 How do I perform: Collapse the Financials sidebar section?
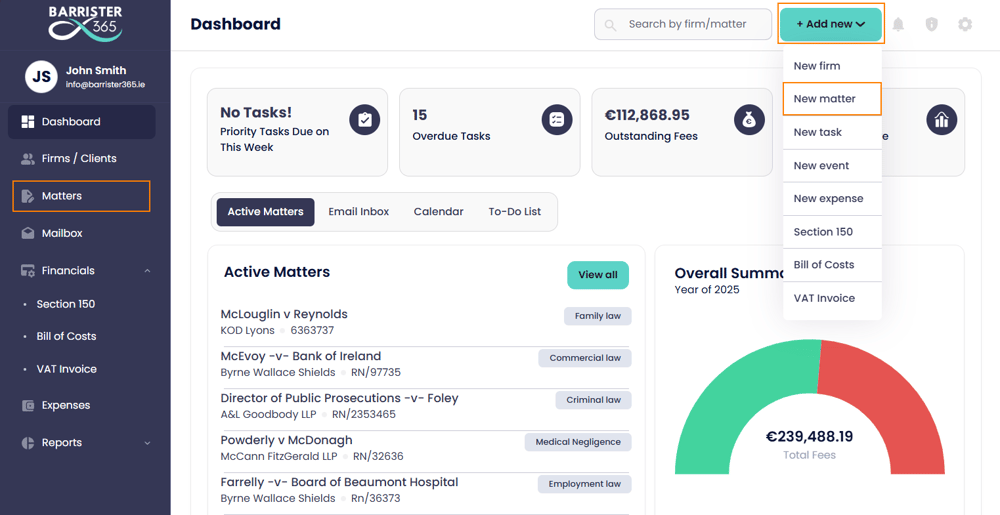pos(147,271)
